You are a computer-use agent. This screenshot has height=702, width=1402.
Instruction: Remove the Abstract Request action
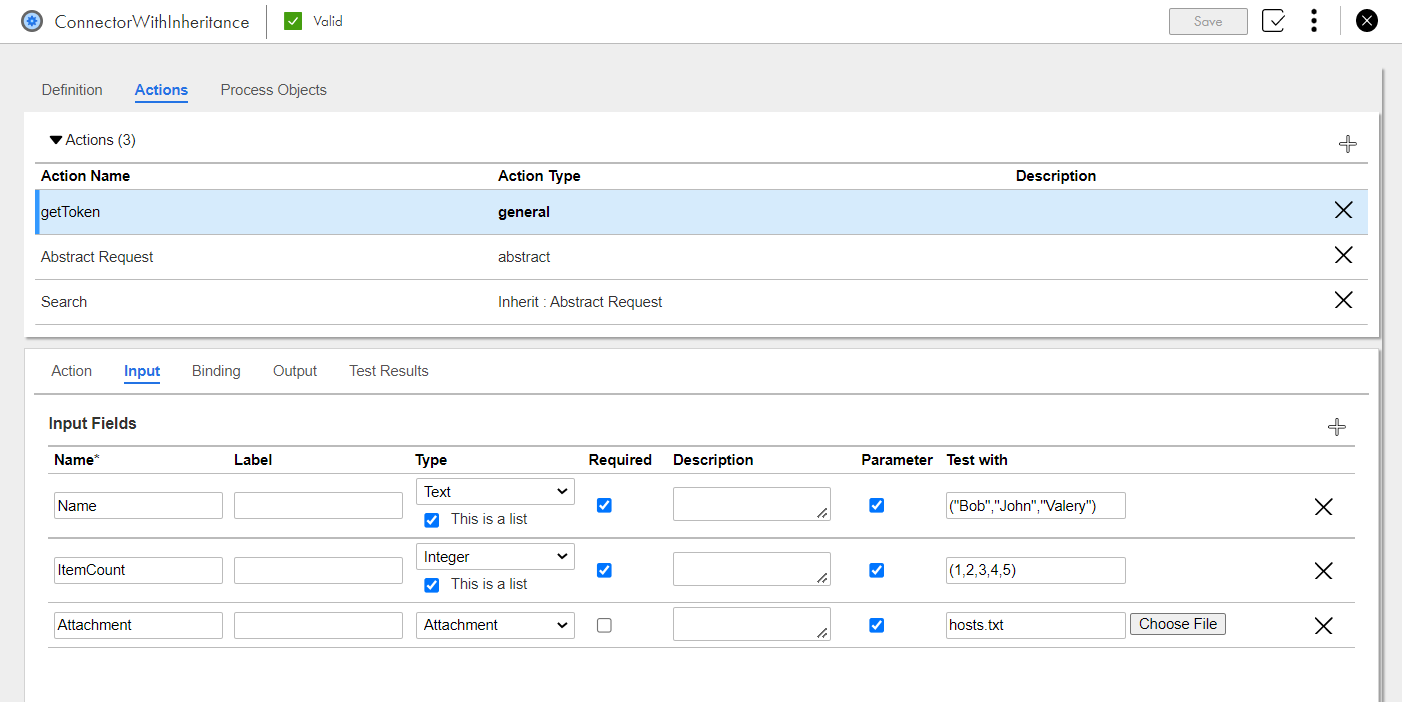click(x=1343, y=255)
